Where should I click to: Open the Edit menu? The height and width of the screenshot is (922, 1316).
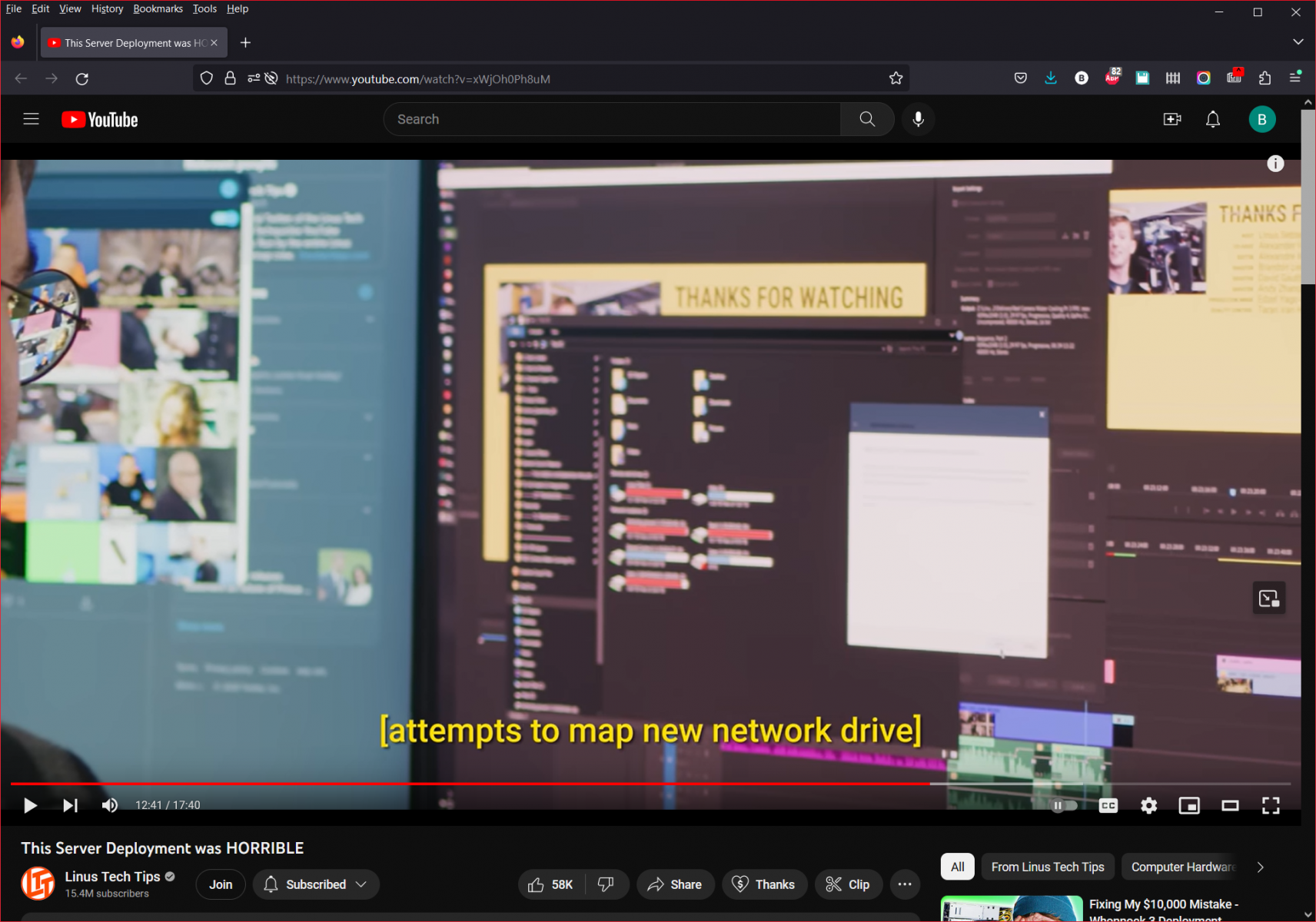point(41,8)
